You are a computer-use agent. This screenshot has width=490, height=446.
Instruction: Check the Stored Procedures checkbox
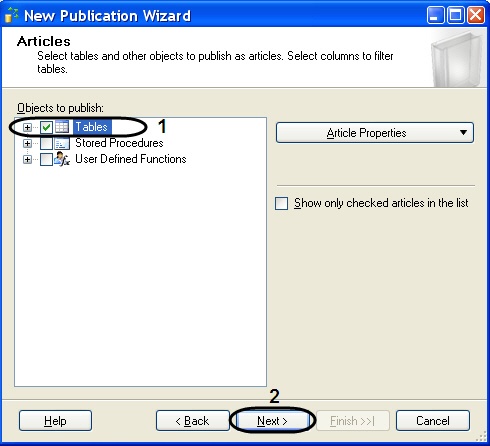(x=46, y=144)
